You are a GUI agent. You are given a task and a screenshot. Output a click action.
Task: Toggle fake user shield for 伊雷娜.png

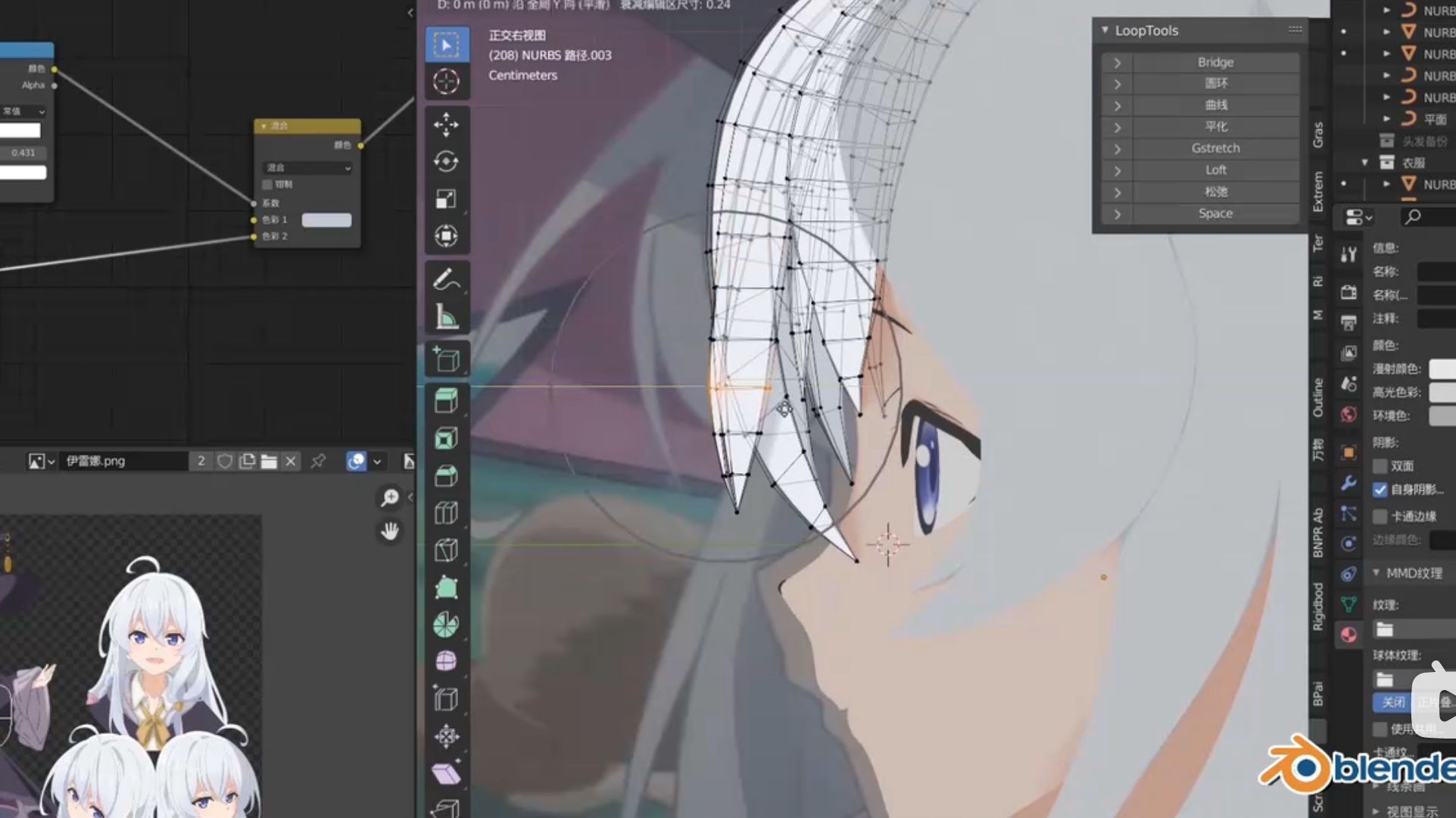coord(225,461)
